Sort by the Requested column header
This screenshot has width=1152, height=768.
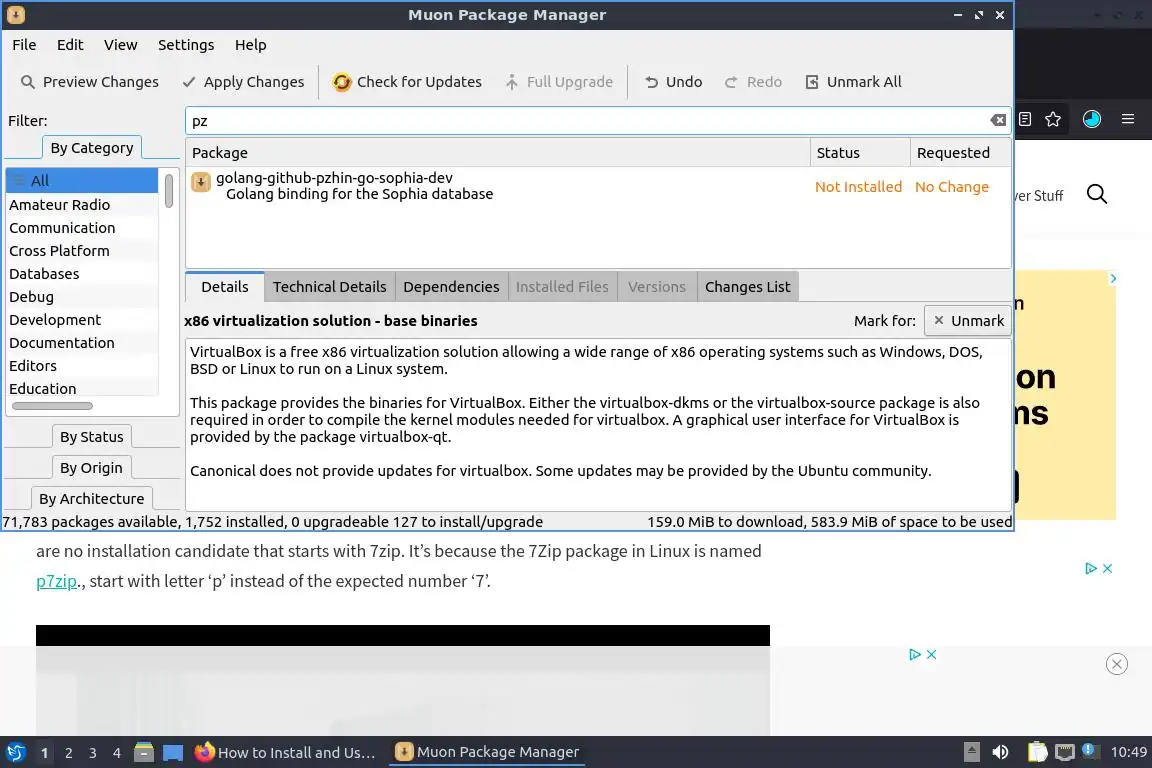(960, 153)
